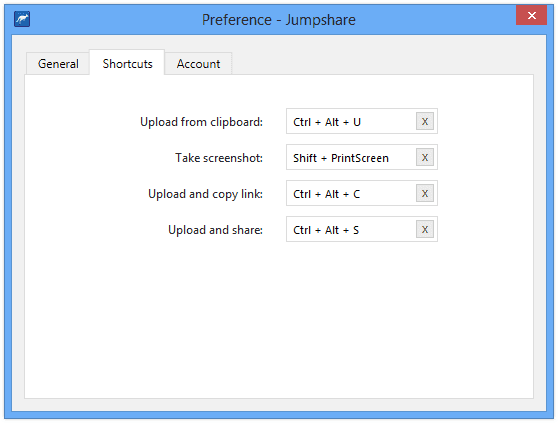
Task: Clear the Upload and share shortcut
Action: [425, 229]
